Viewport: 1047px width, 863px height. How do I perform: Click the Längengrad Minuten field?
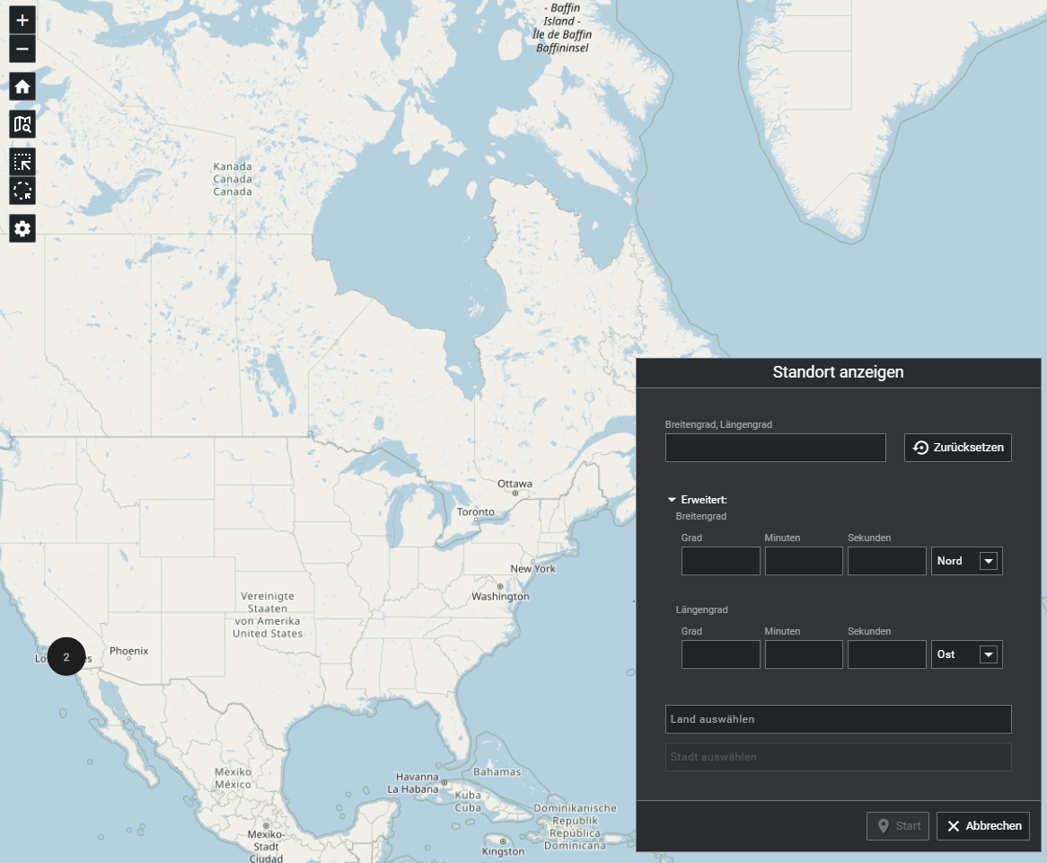(803, 655)
